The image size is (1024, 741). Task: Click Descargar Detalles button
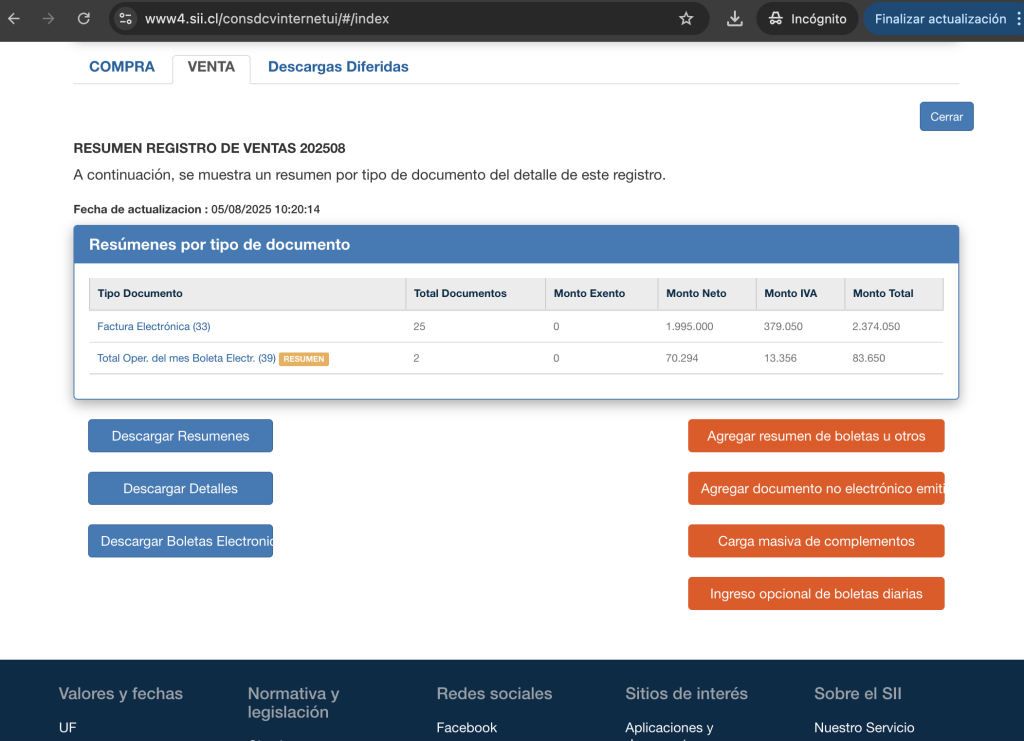180,489
